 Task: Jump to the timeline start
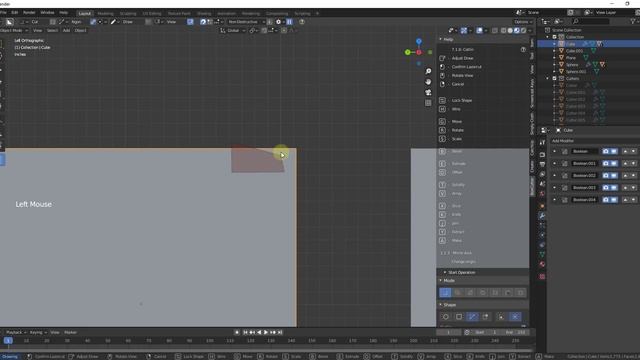pos(245,332)
